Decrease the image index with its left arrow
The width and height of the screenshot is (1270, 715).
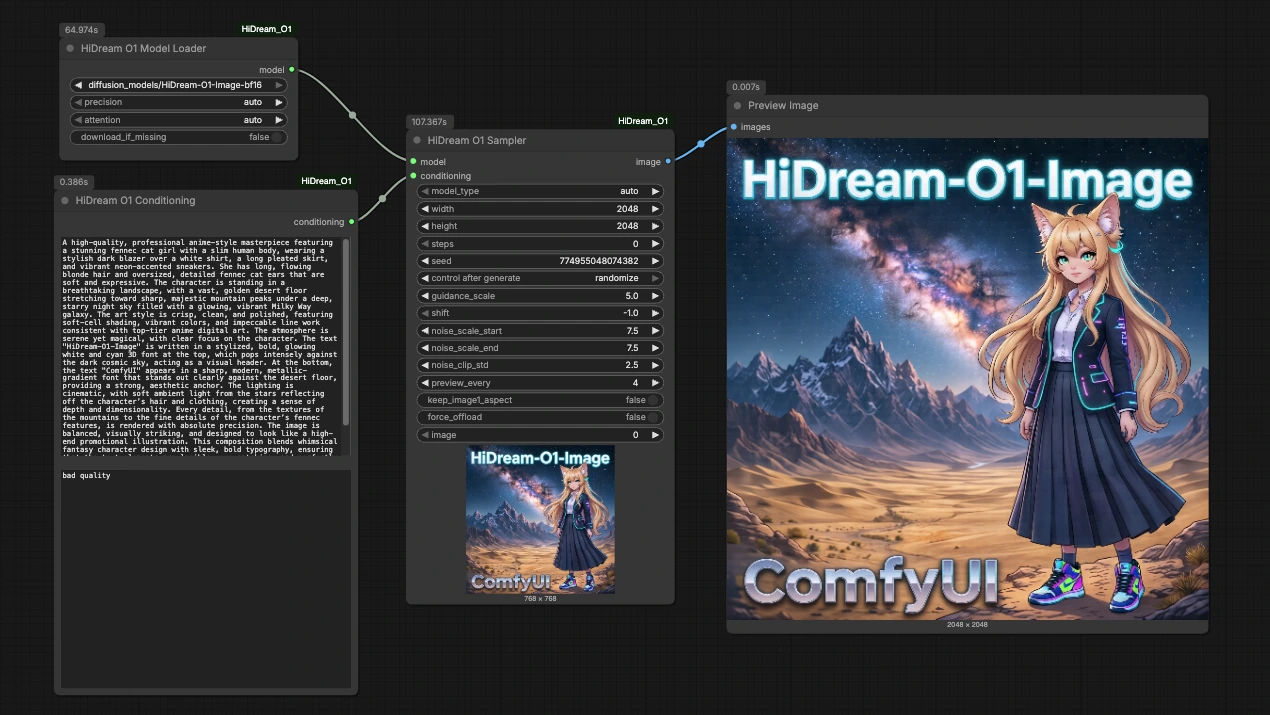tap(424, 435)
